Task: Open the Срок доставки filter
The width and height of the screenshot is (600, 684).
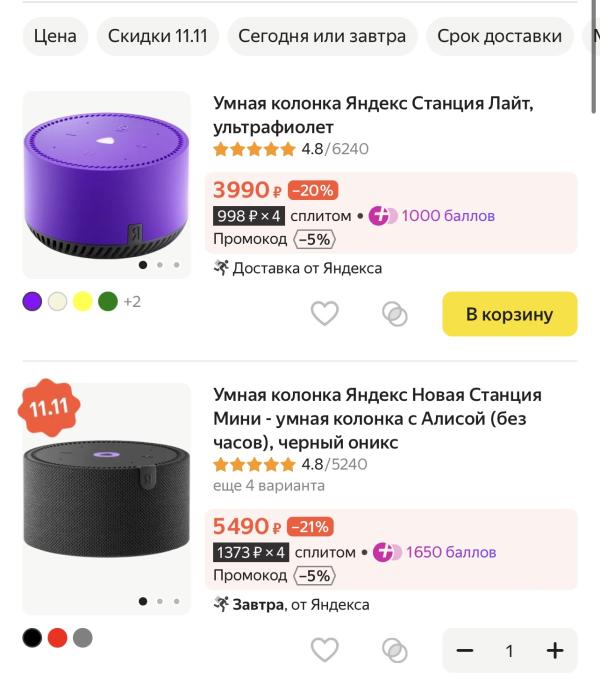Action: tap(499, 36)
